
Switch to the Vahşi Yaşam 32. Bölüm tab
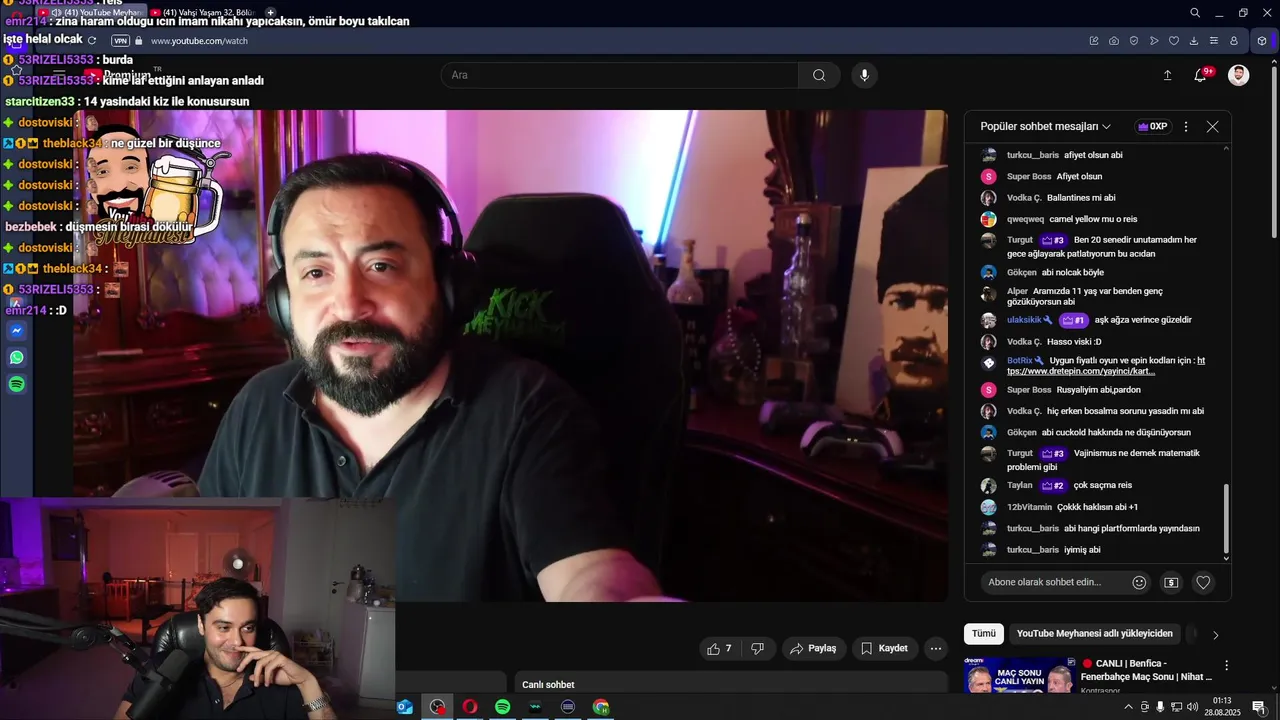coord(205,12)
